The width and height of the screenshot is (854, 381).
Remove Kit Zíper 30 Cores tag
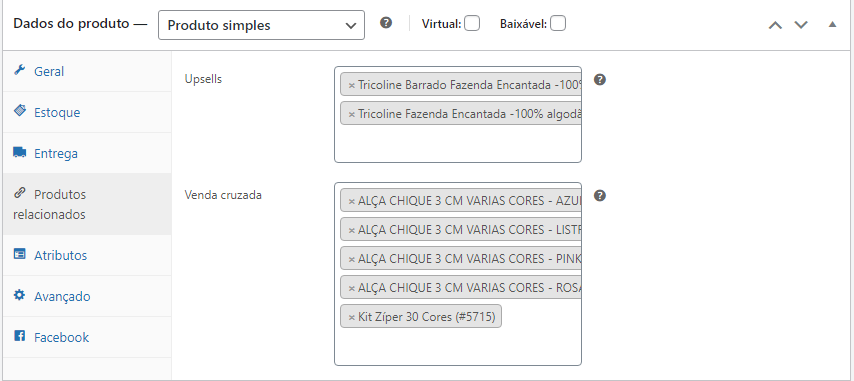click(x=351, y=317)
